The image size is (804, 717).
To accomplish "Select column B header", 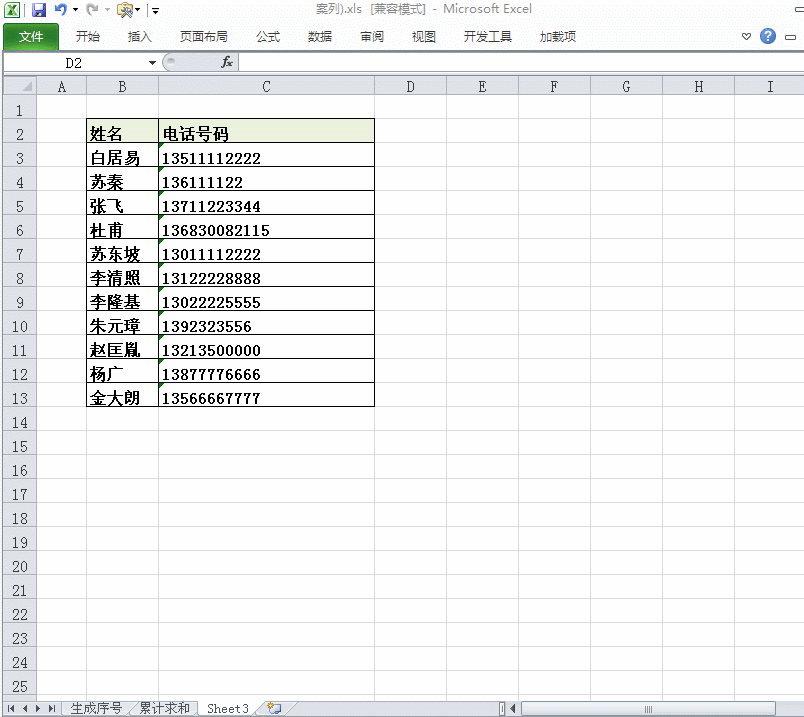I will tap(122, 87).
